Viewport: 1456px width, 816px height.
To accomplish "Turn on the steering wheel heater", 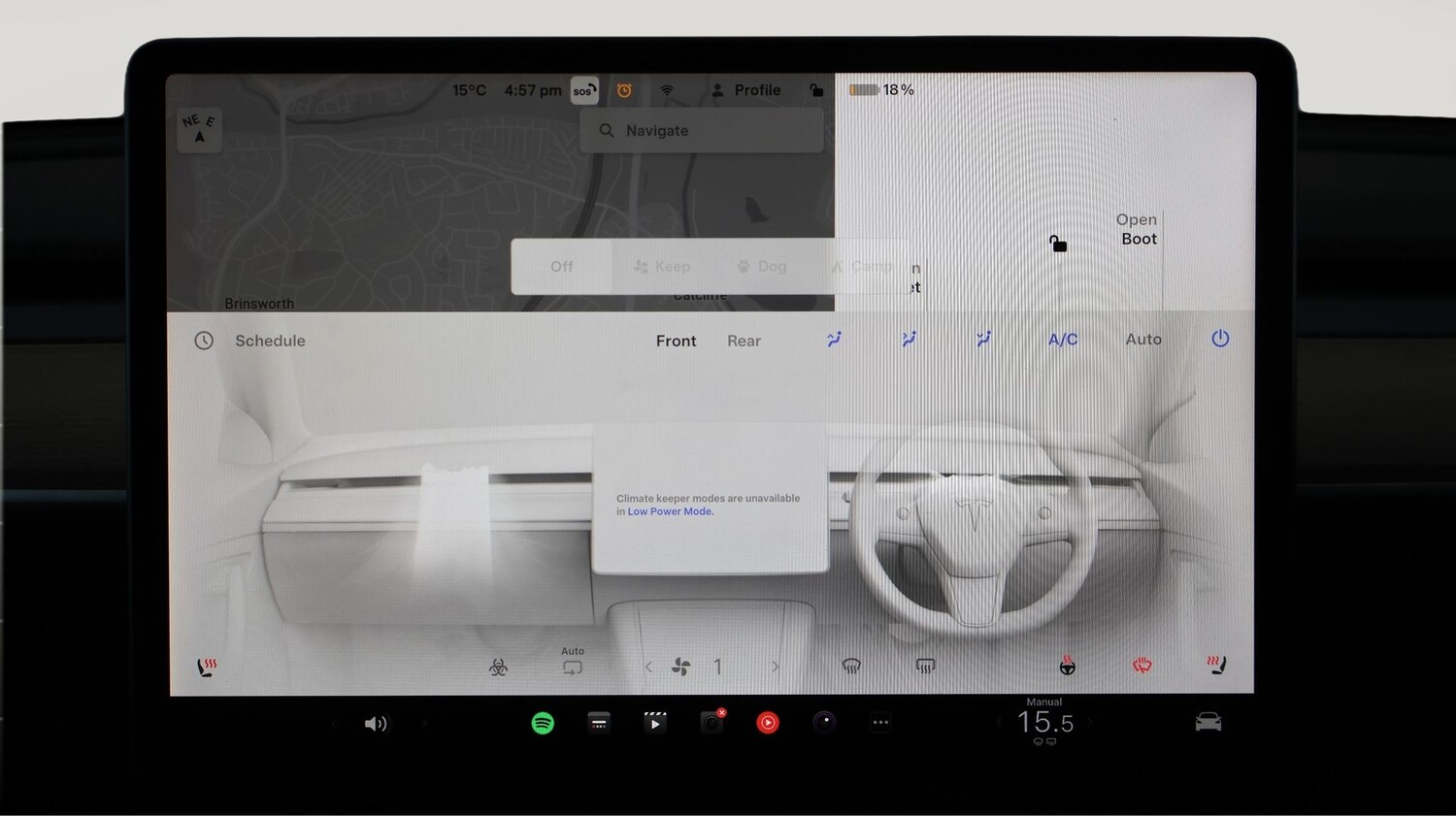I will 1067,667.
